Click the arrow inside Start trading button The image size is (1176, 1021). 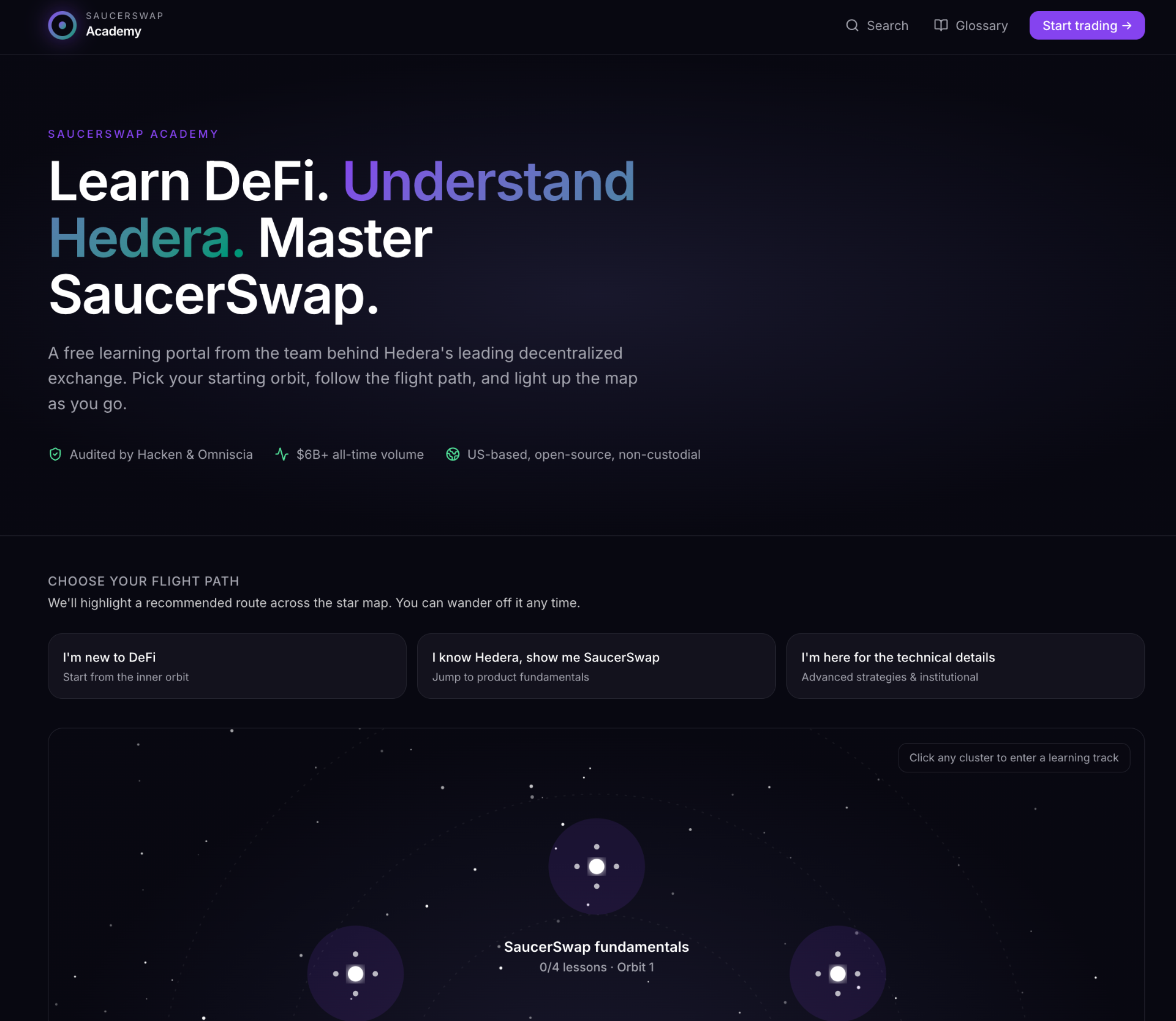(1126, 26)
